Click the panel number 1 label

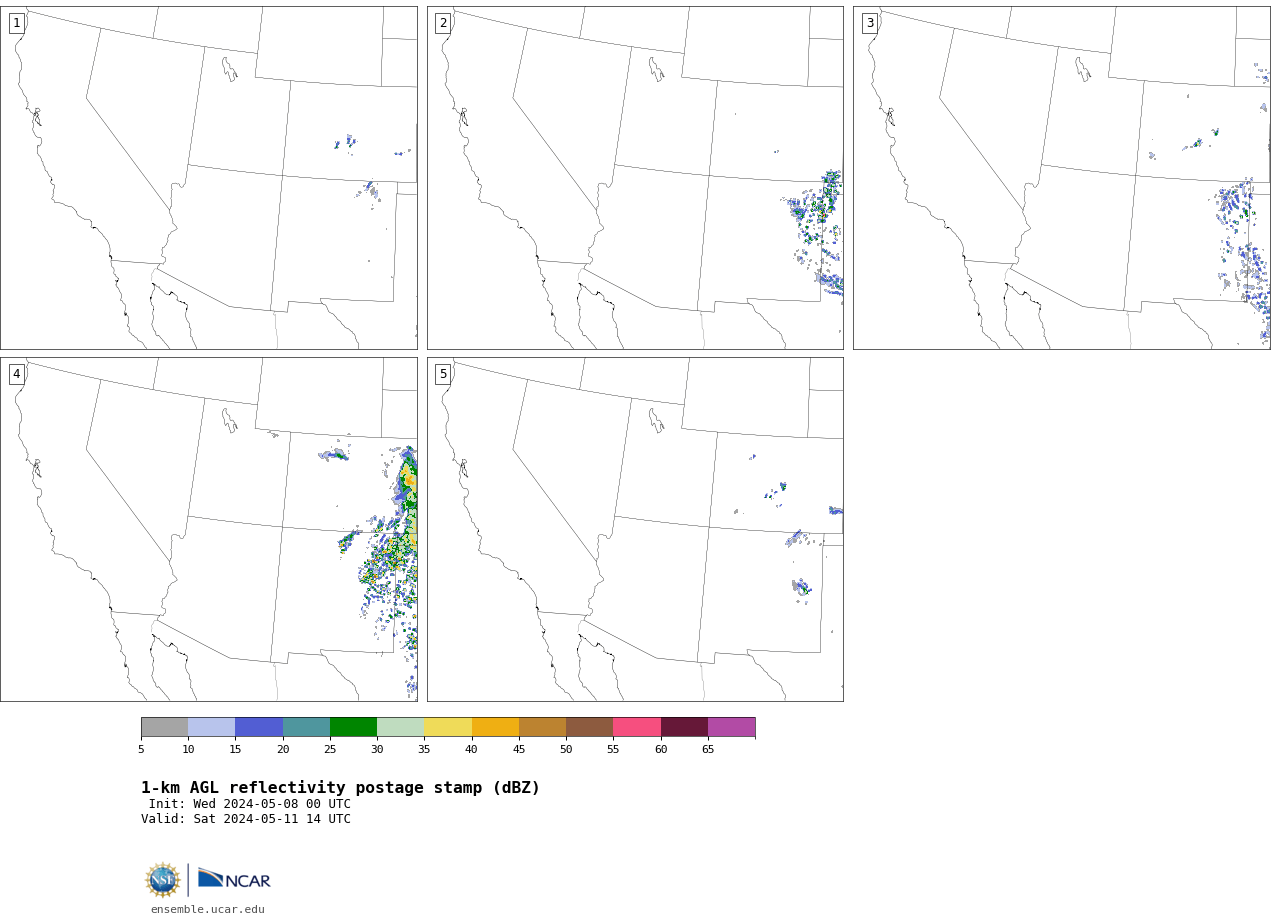[17, 23]
